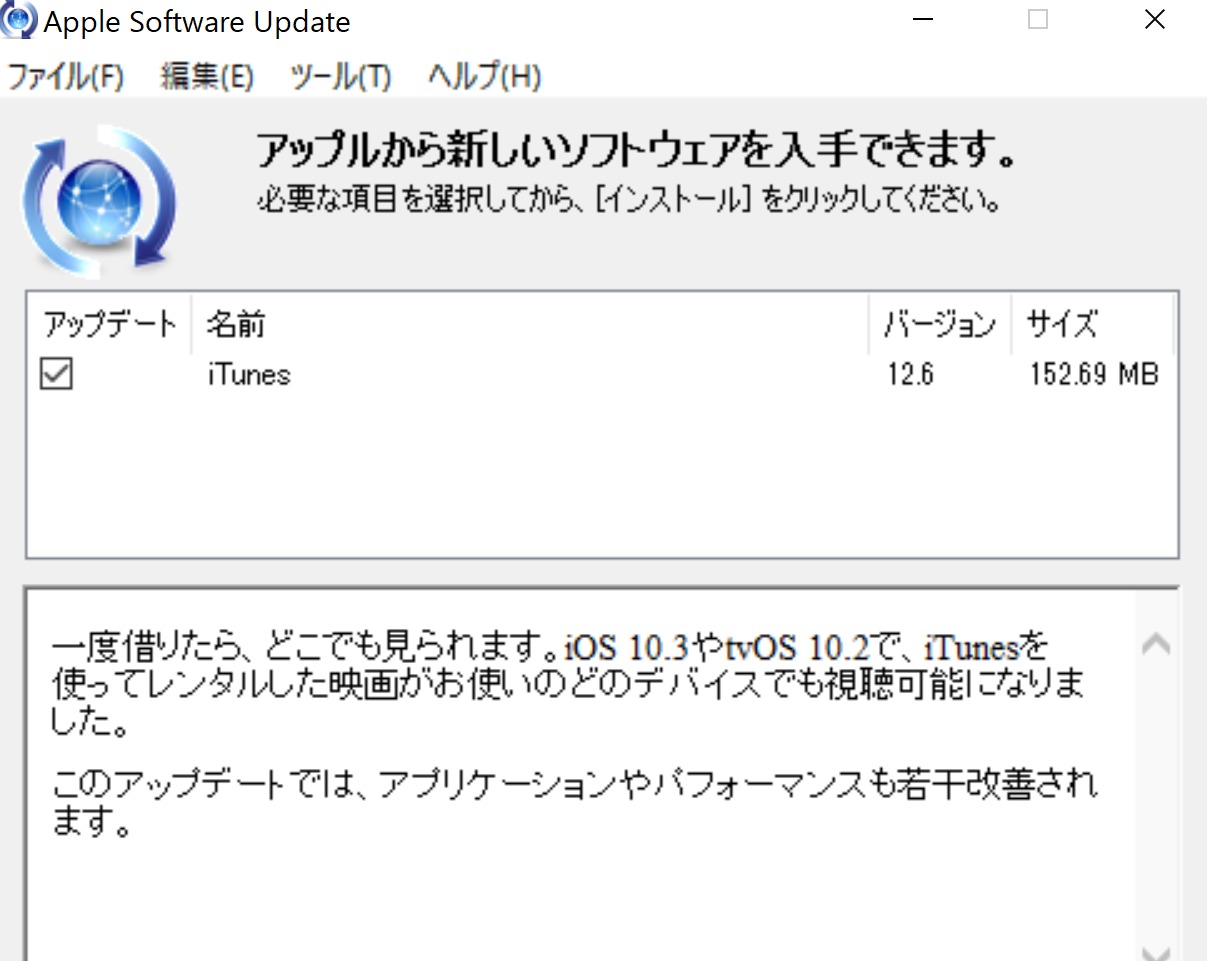This screenshot has width=1207, height=961.
Task: Click the heading アップルから新しいソフトウェアを入手できます。
Action: tap(637, 150)
